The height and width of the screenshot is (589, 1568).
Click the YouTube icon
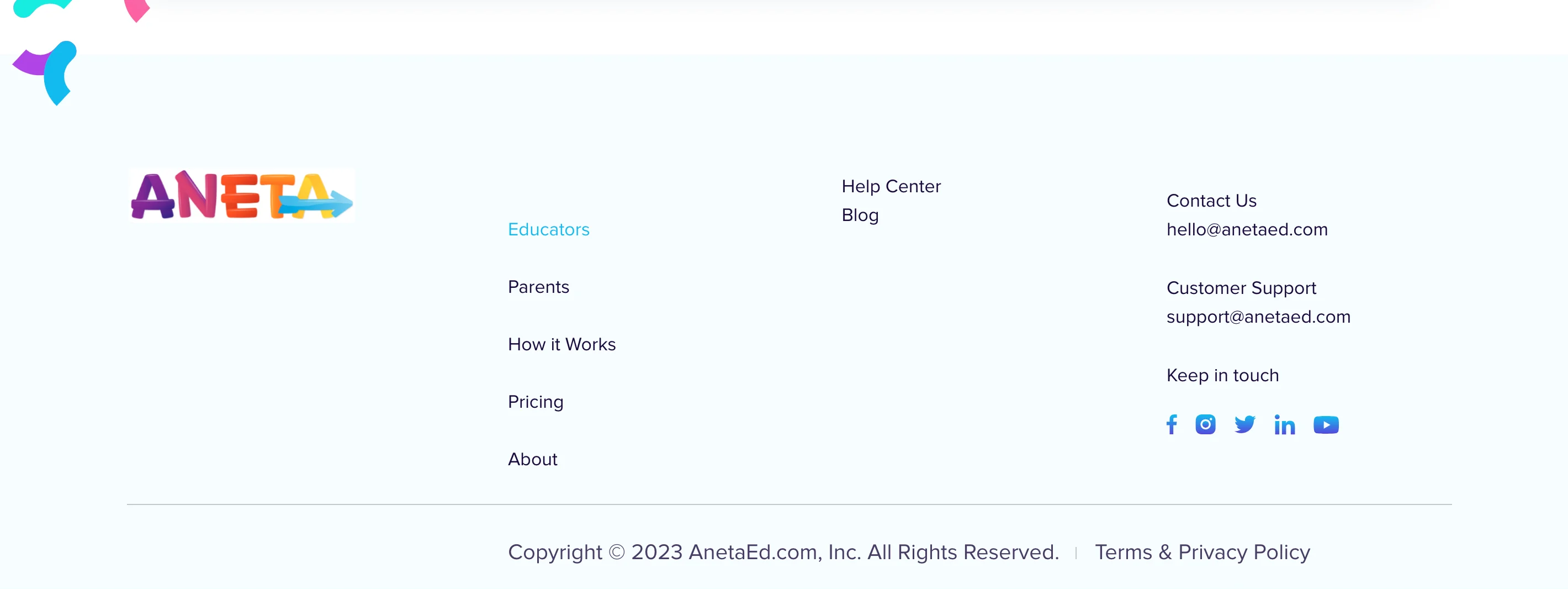tap(1326, 424)
